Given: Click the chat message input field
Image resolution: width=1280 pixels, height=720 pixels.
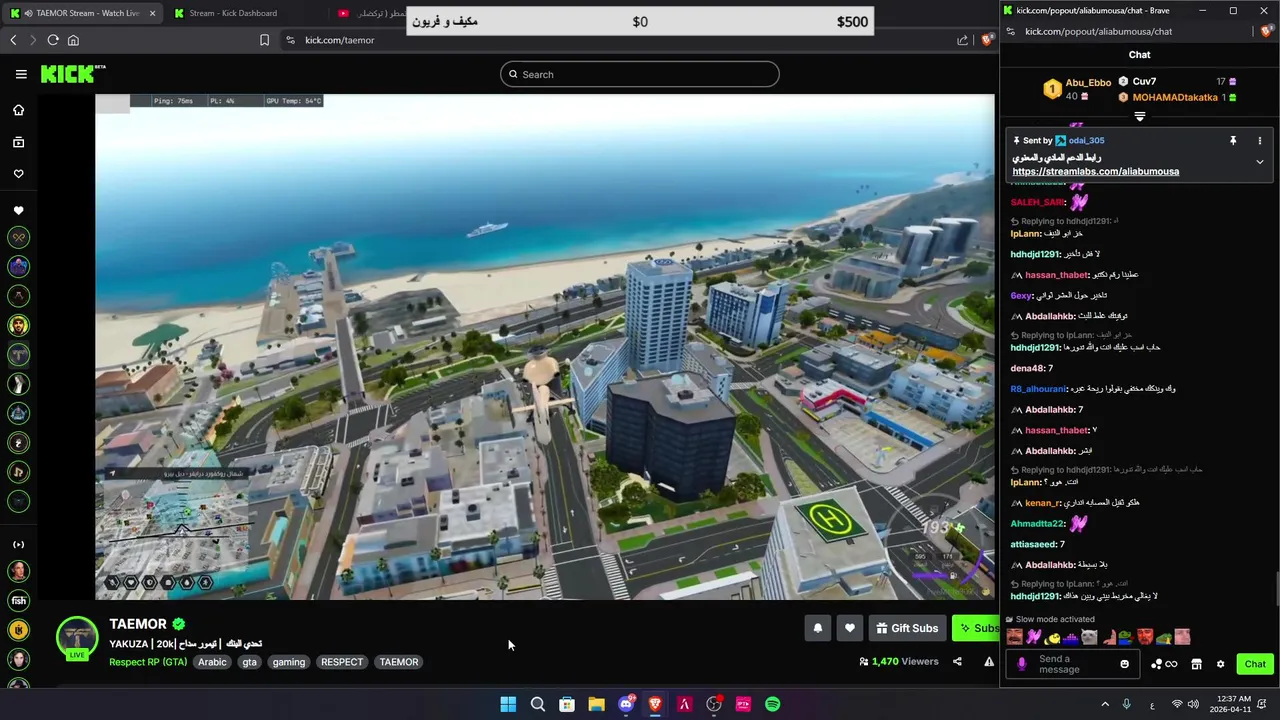Looking at the screenshot, I should [x=1075, y=664].
